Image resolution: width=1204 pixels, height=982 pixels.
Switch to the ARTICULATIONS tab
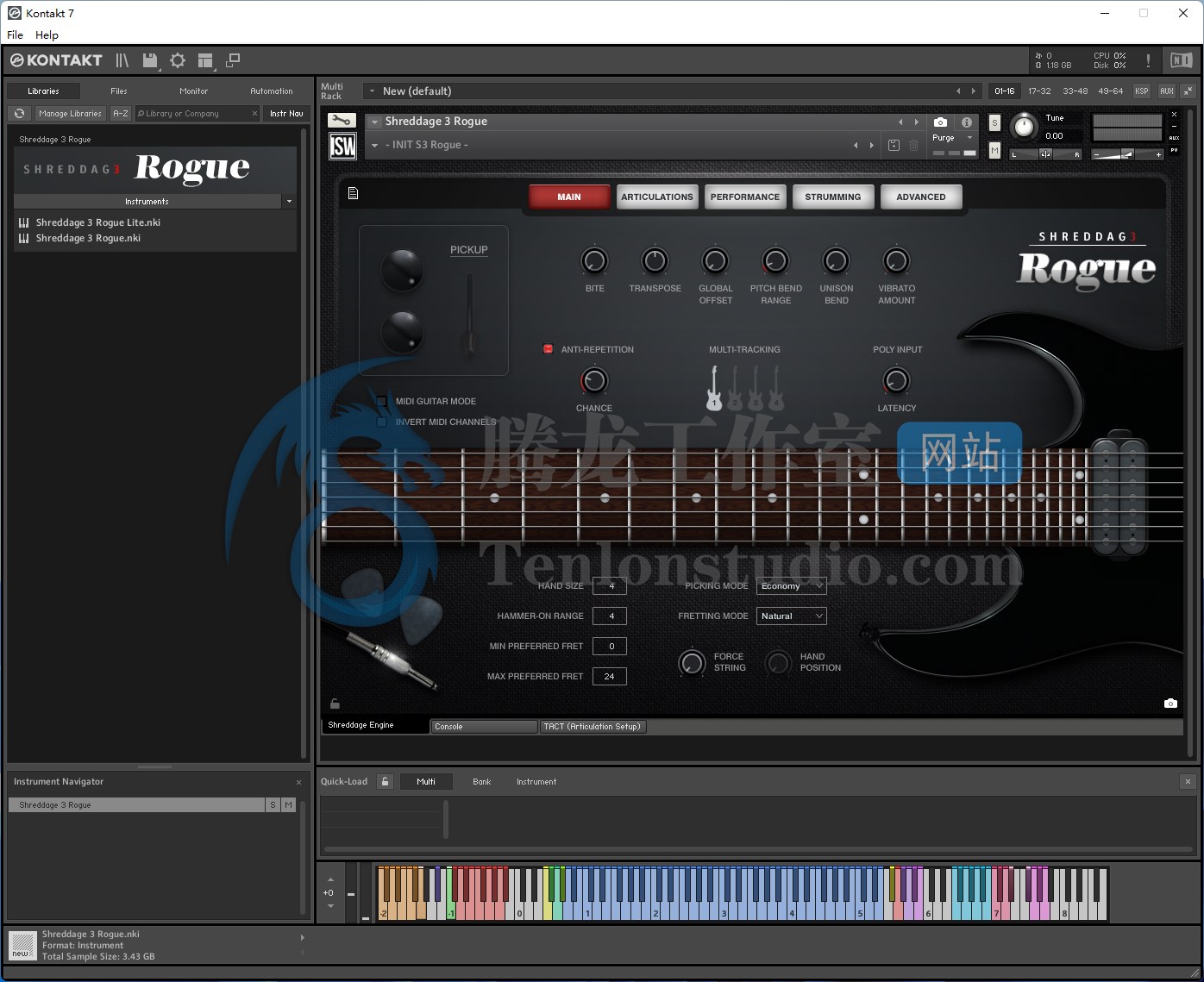[657, 197]
